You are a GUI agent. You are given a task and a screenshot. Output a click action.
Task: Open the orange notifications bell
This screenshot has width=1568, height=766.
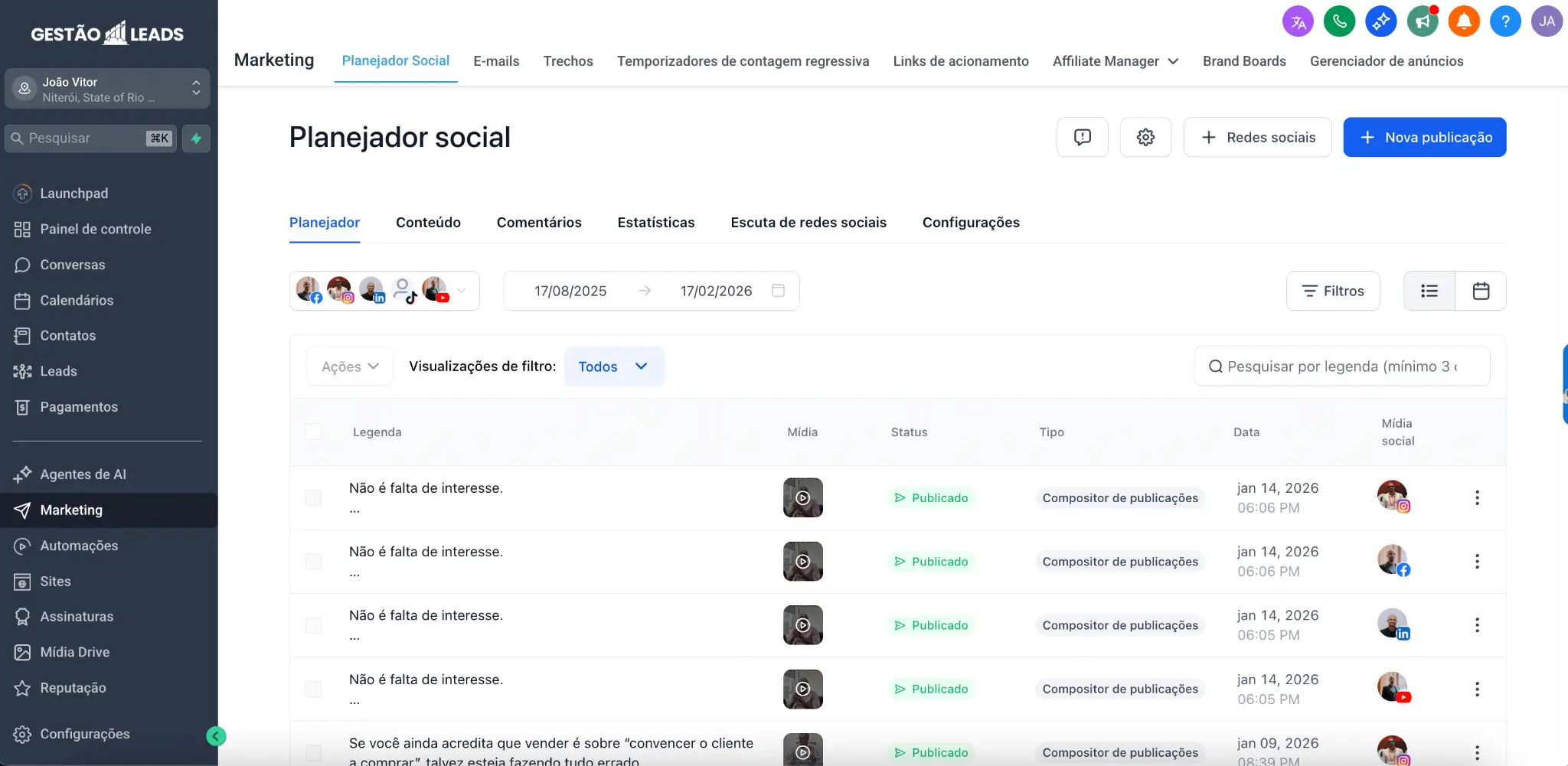(x=1463, y=21)
